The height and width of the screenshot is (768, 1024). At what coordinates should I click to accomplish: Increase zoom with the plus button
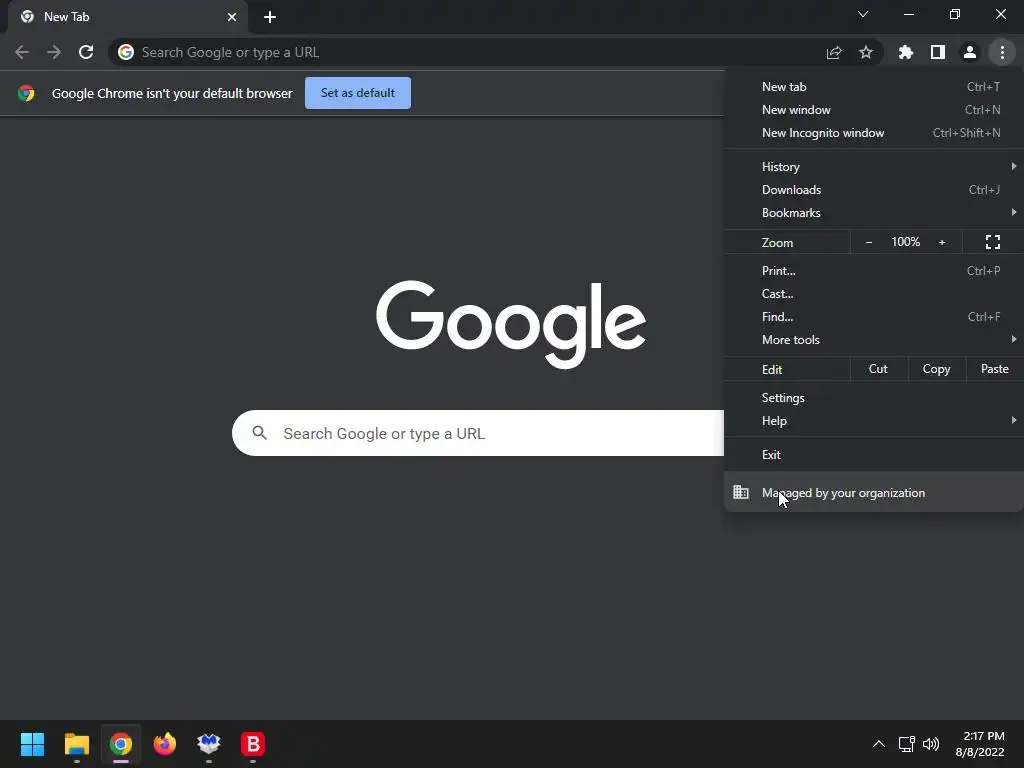[x=942, y=242]
